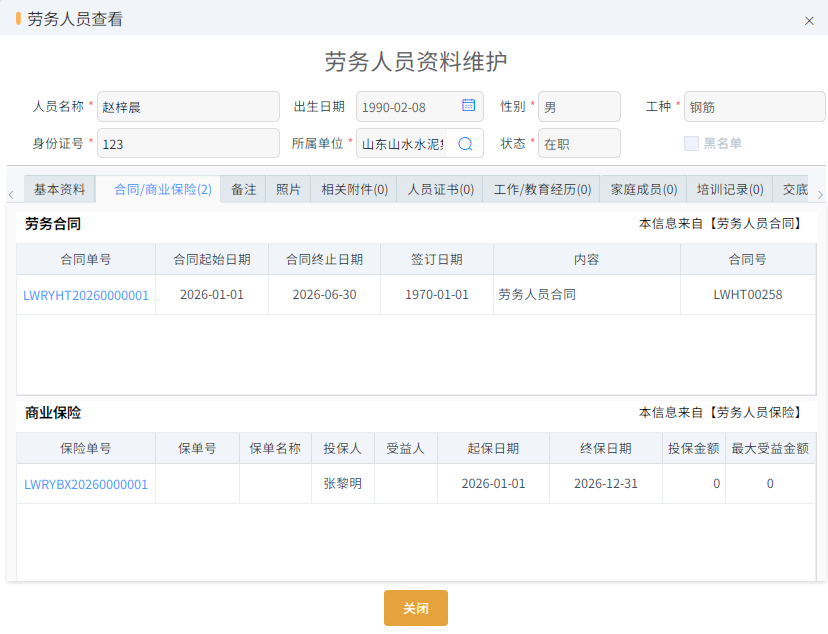The image size is (828, 634).
Task: Click the note 本信息来自【劳务人员合同】
Action: (x=722, y=224)
